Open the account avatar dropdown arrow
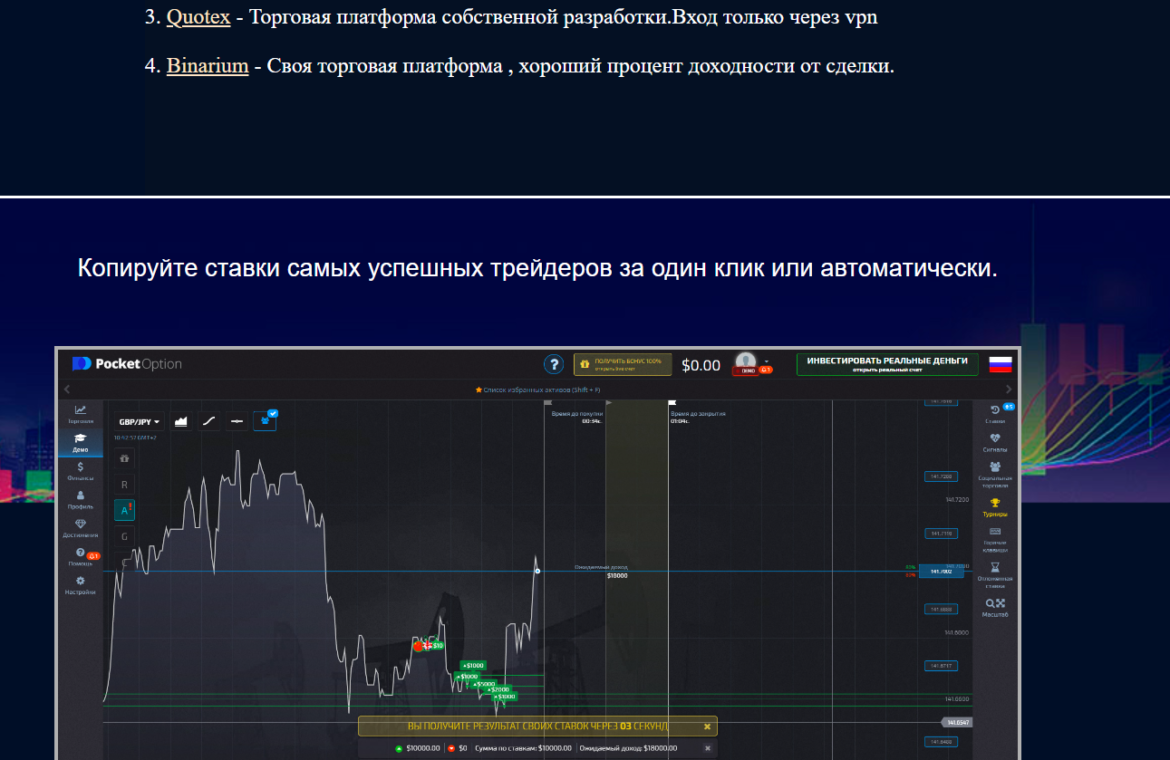This screenshot has height=760, width=1170. [766, 362]
